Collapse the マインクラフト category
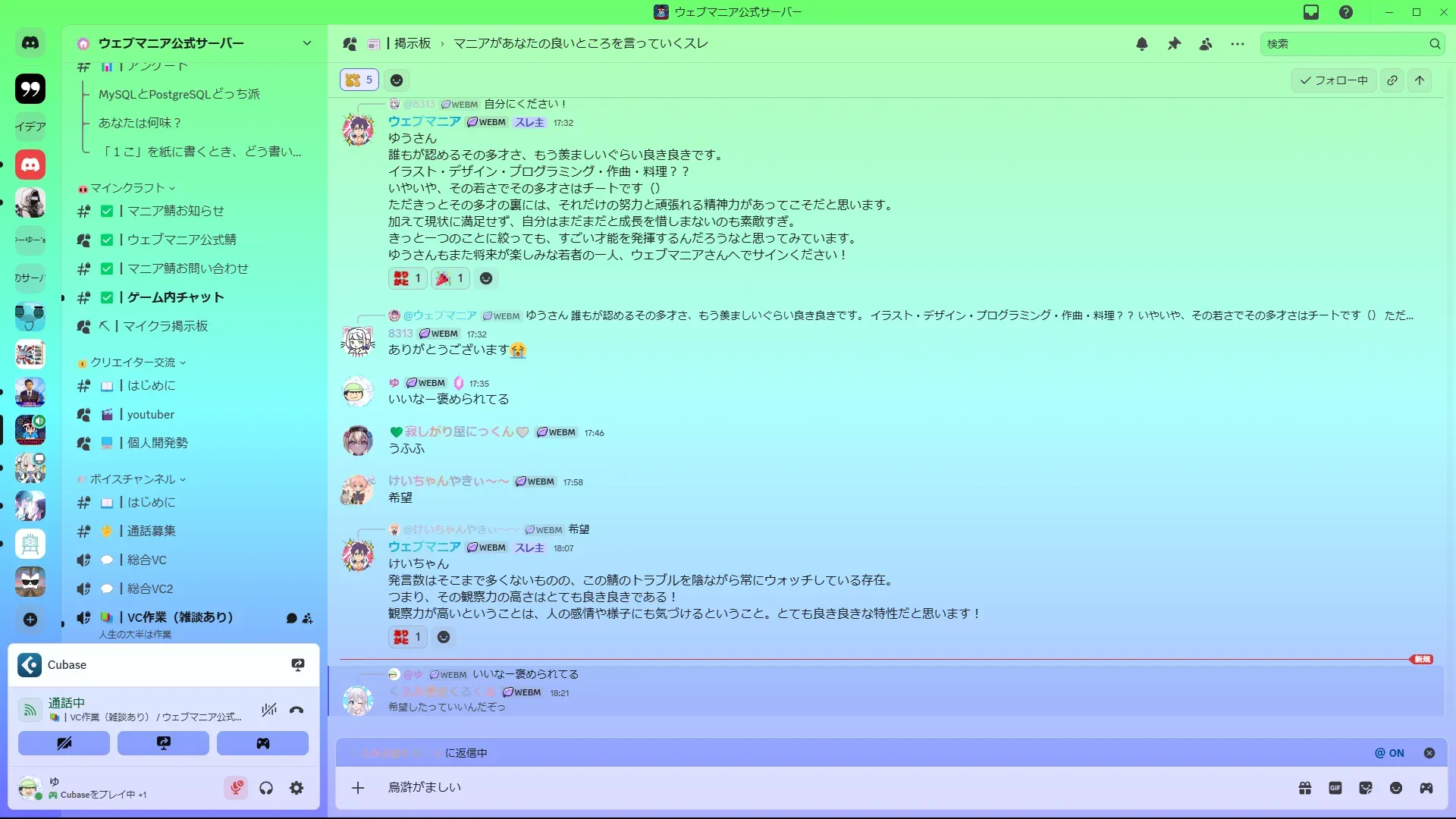Screen dimensions: 1456x819 tap(127, 188)
